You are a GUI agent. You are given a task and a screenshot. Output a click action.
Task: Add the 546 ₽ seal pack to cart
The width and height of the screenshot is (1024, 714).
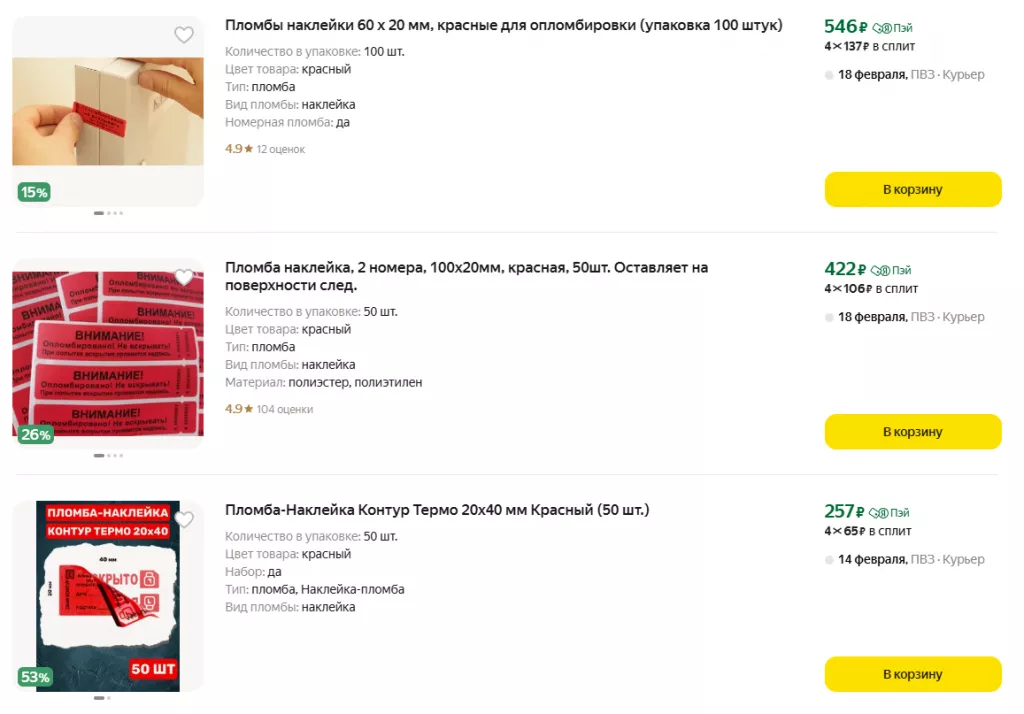pyautogui.click(x=912, y=189)
